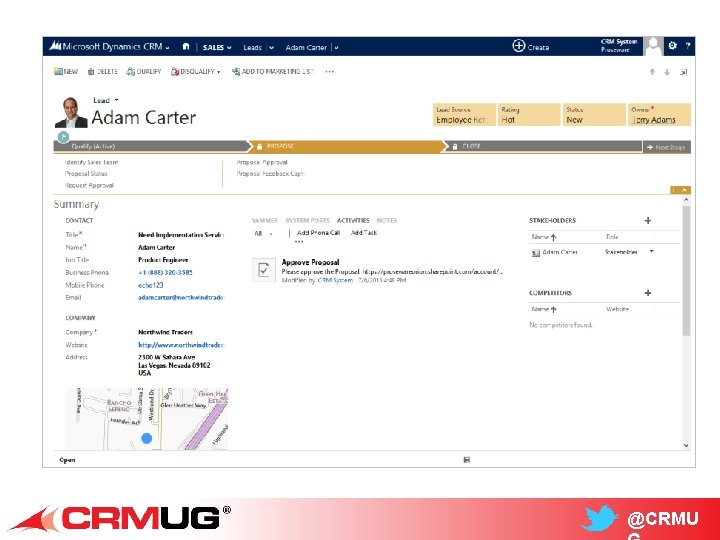Click the Create plus icon
This screenshot has height=540, width=720.
point(518,46)
